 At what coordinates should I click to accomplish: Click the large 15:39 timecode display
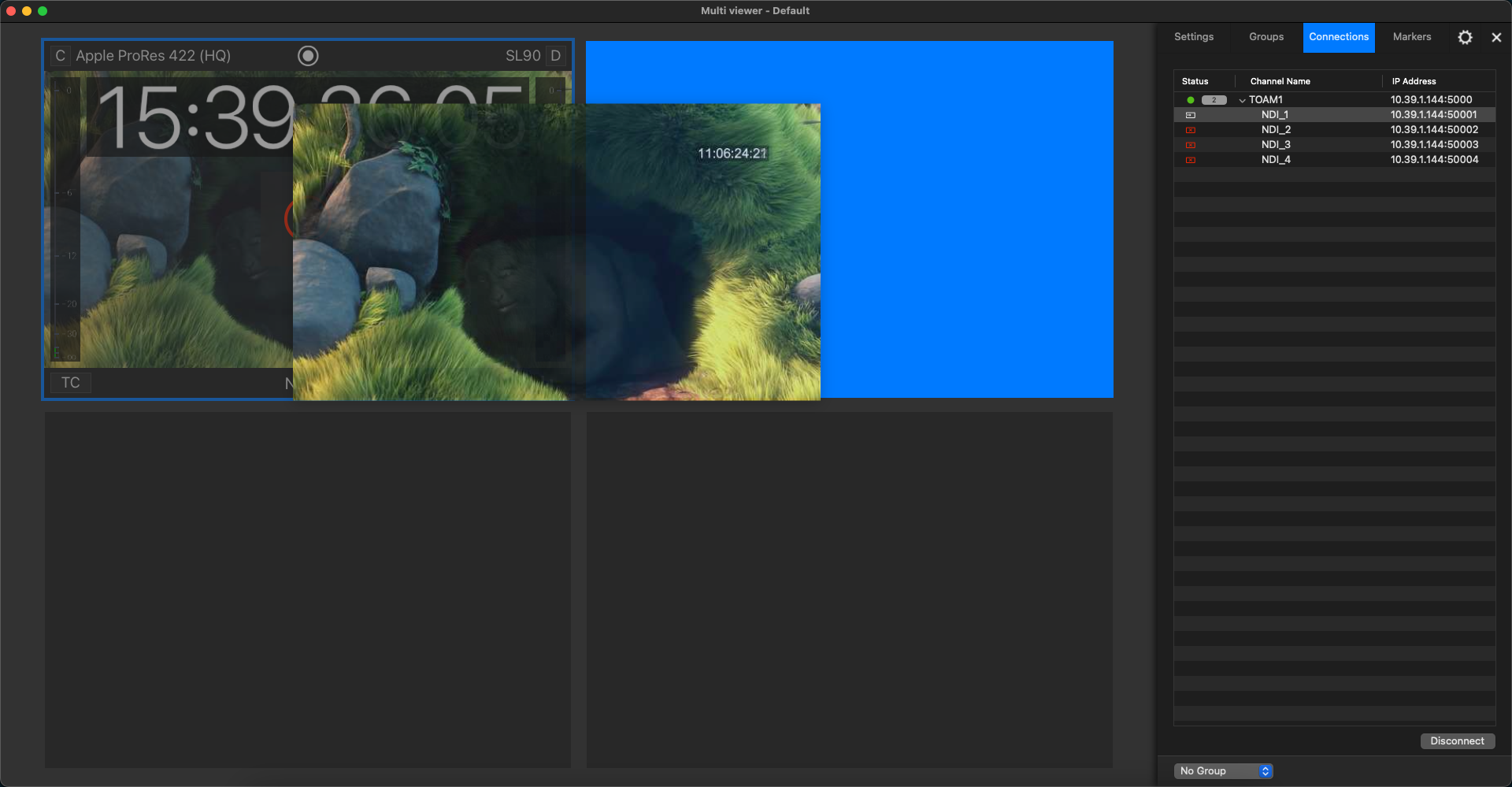195,118
